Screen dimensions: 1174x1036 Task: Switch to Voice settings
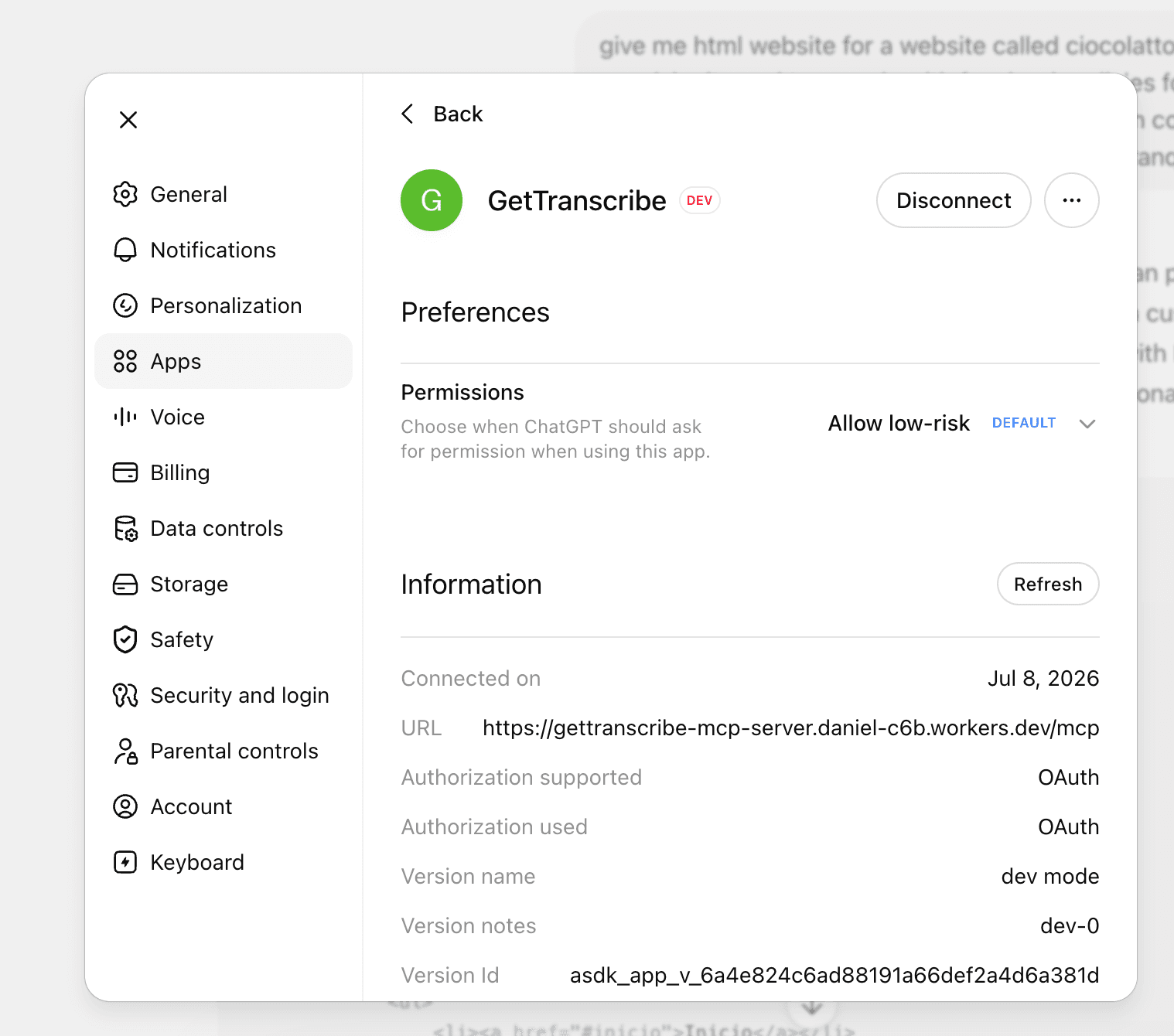(x=224, y=417)
